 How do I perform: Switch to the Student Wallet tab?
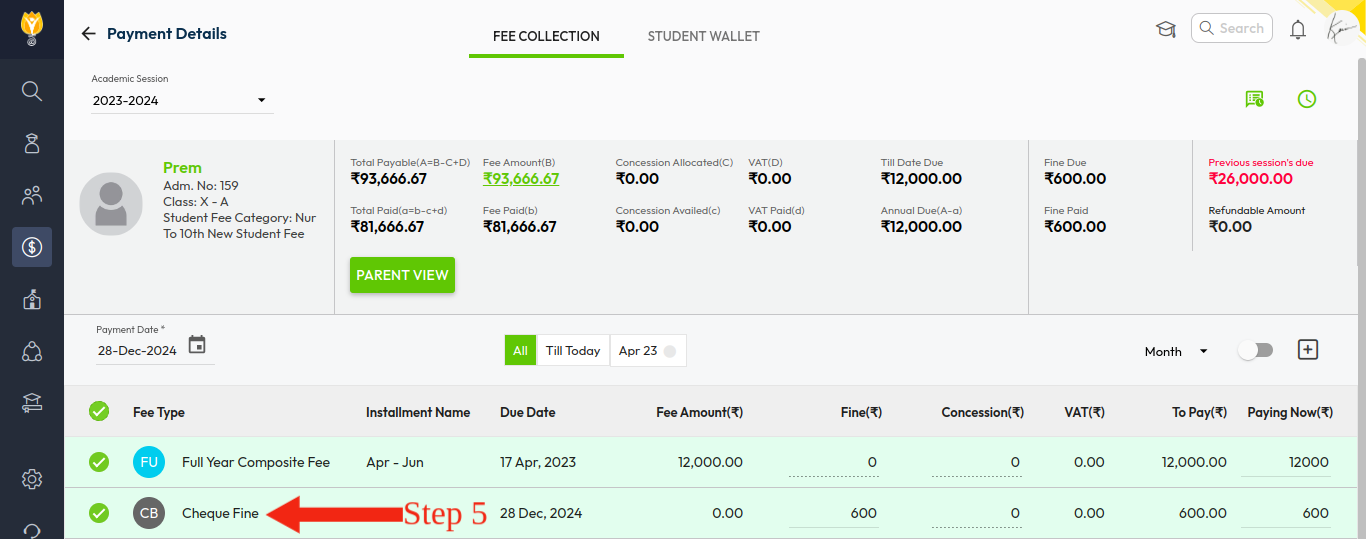pos(703,36)
